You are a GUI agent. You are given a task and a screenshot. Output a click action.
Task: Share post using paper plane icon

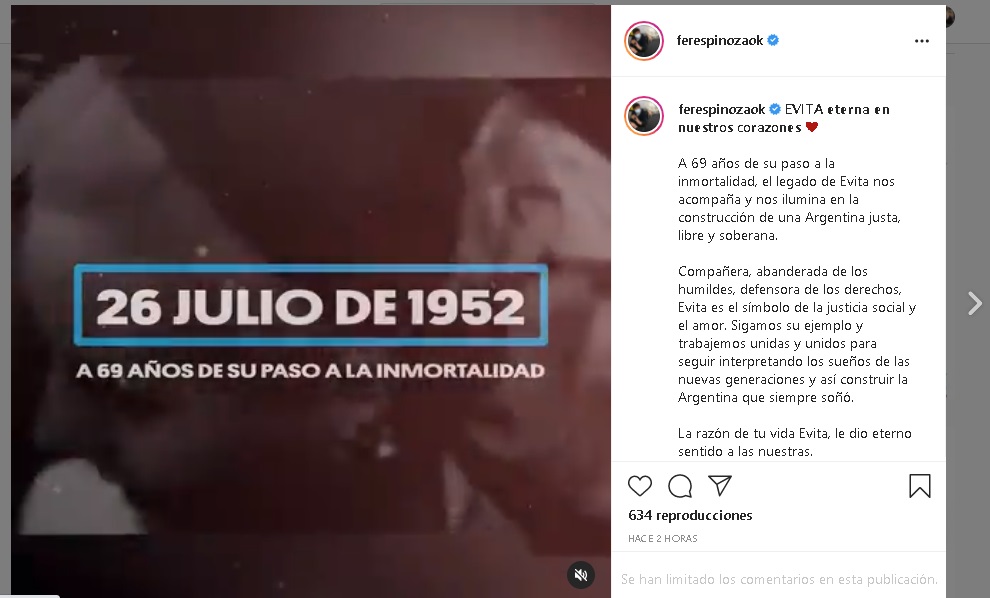coord(720,486)
